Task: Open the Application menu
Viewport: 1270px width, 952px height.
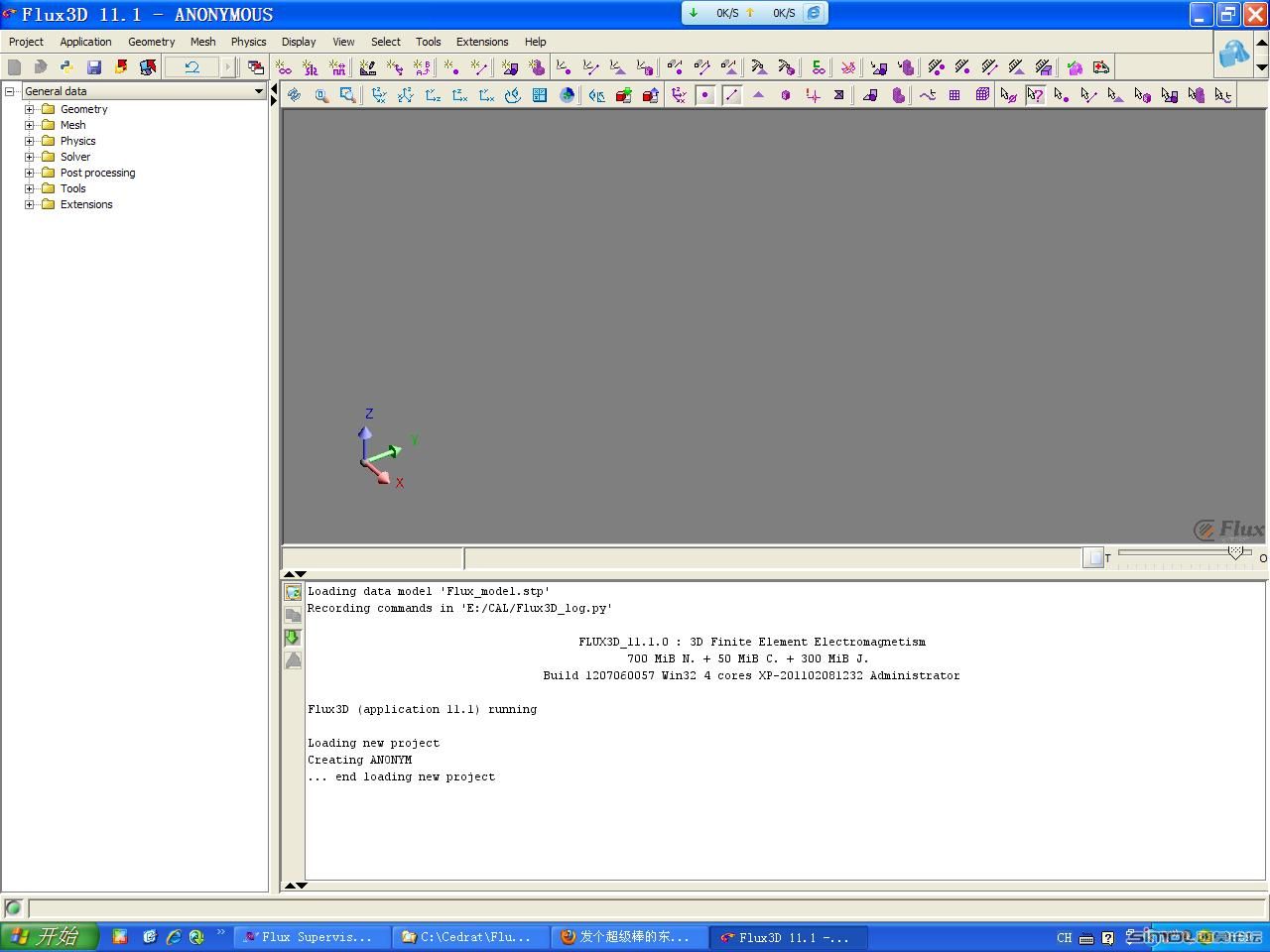Action: pyautogui.click(x=85, y=42)
